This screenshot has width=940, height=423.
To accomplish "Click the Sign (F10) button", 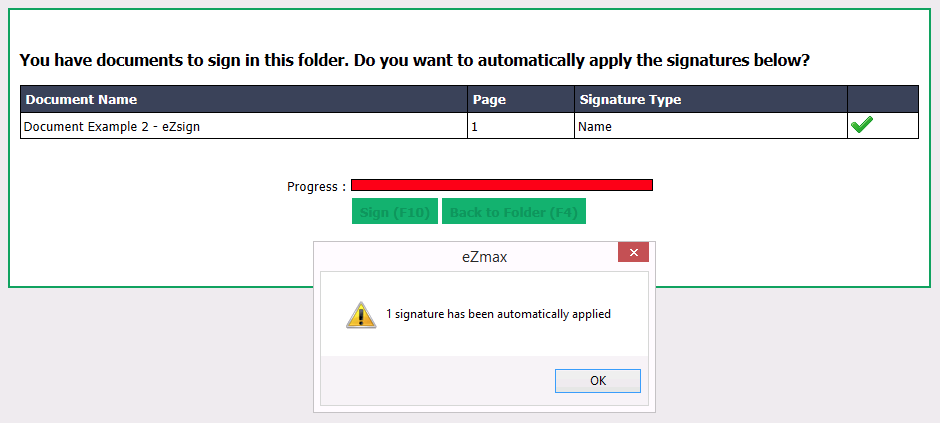I will pyautogui.click(x=394, y=212).
